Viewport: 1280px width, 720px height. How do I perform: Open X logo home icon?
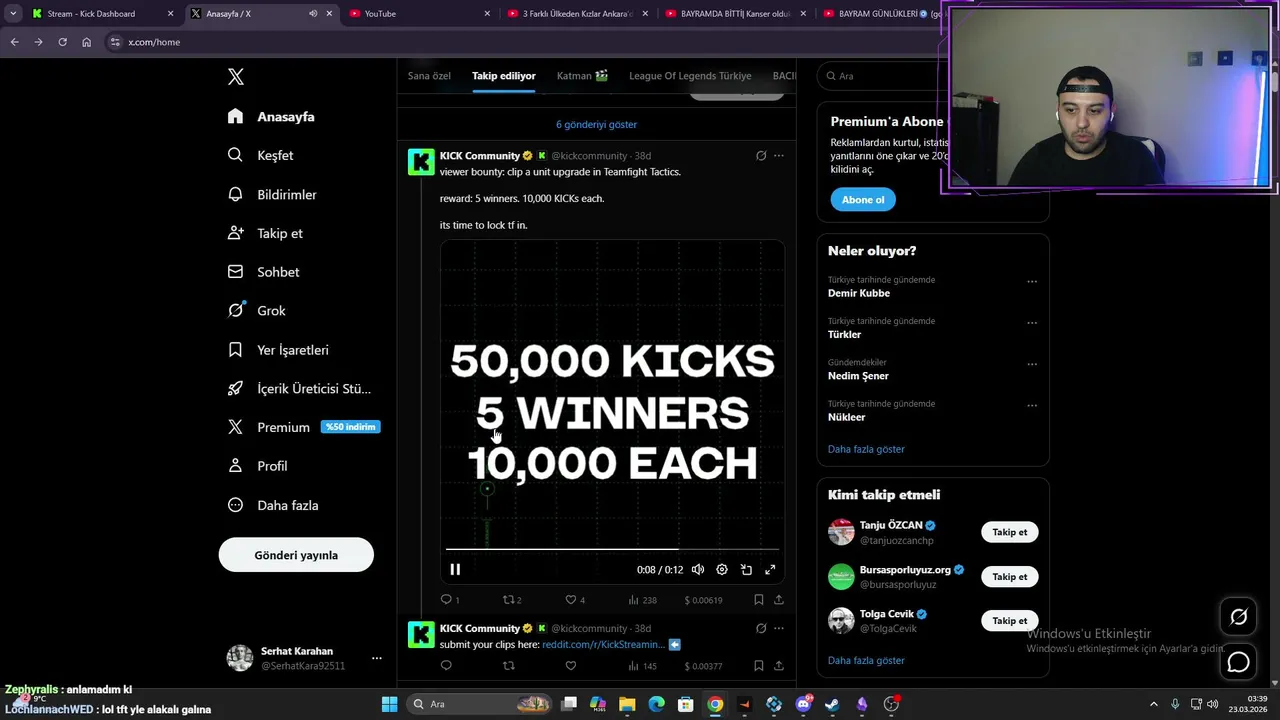[236, 77]
